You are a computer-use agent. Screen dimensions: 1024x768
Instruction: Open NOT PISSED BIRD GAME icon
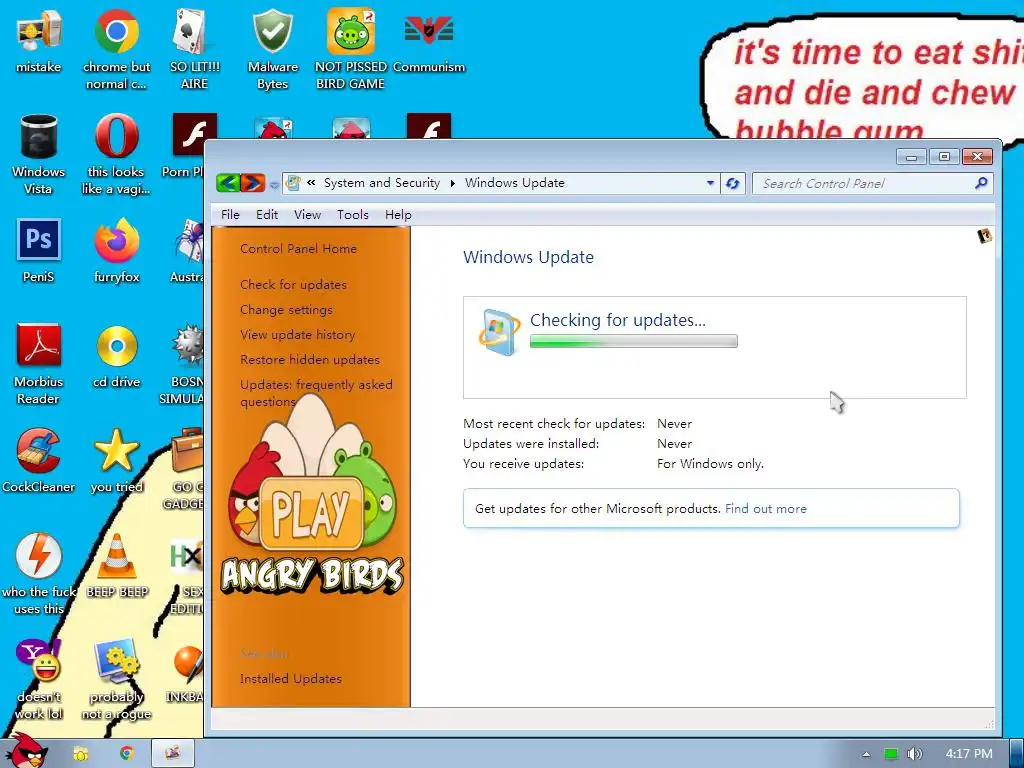tap(351, 49)
